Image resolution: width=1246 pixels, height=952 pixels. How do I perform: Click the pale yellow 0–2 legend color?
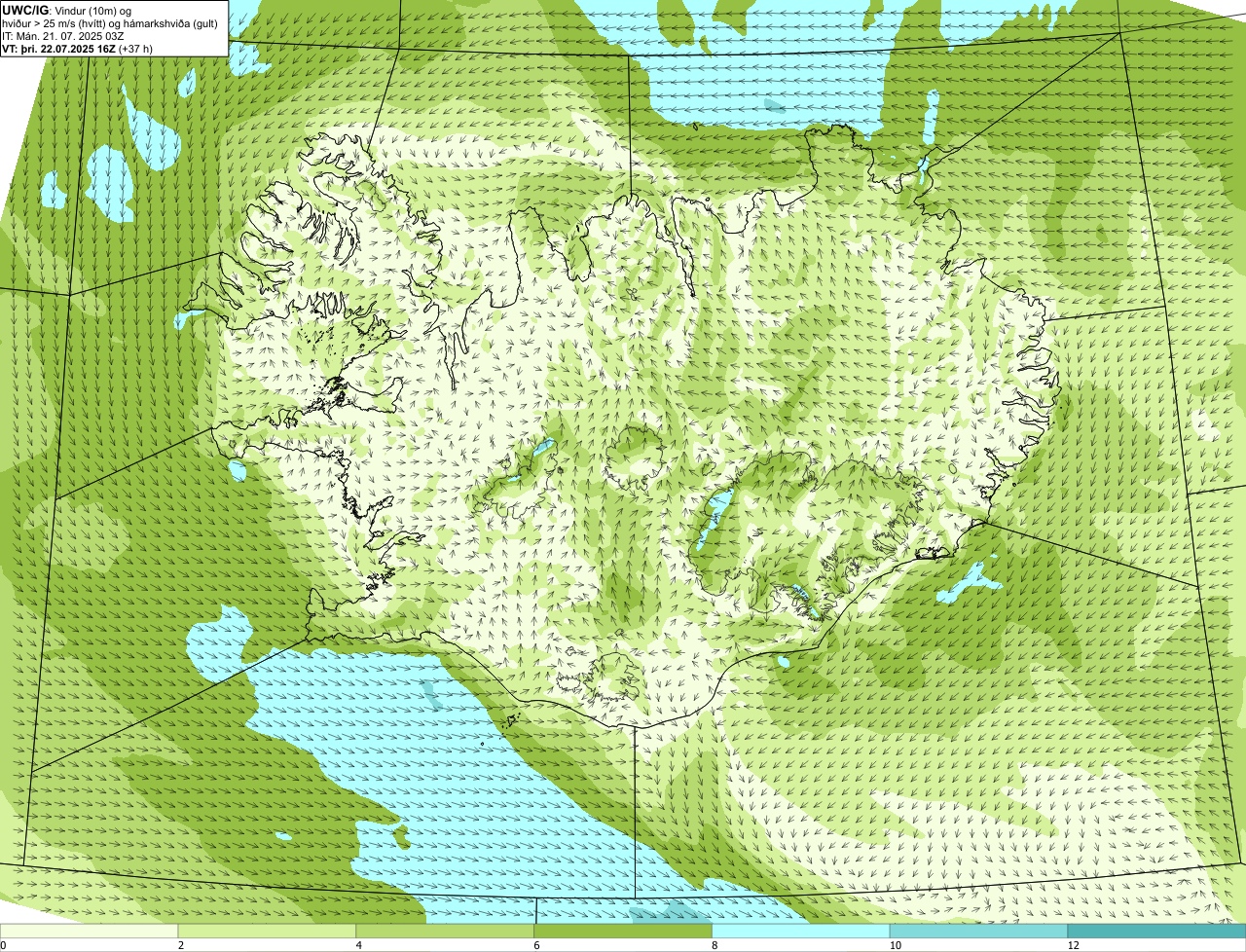[x=90, y=931]
